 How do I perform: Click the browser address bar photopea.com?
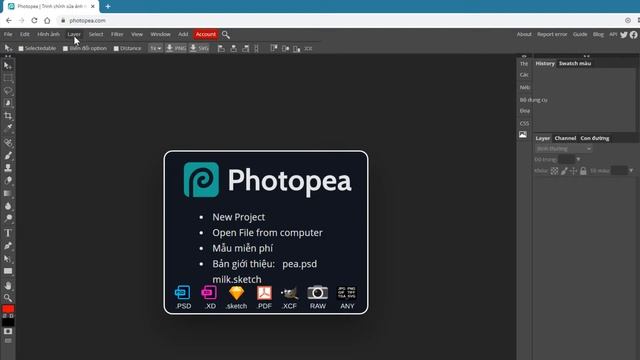click(87, 20)
